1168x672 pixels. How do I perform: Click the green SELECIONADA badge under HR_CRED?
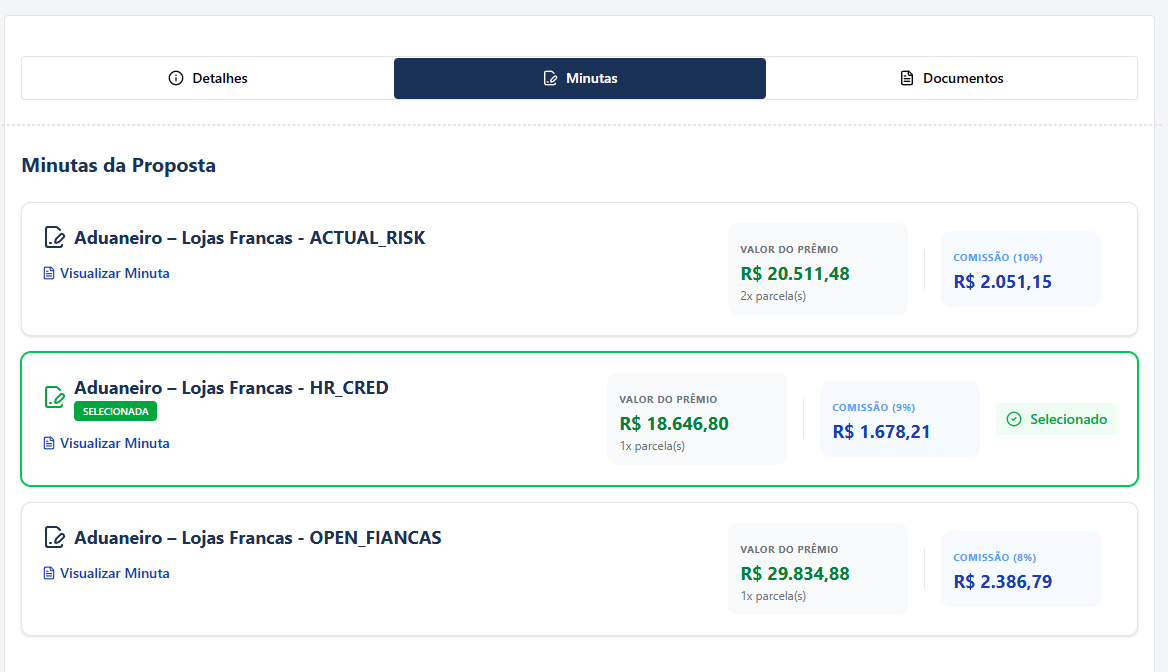coord(115,411)
